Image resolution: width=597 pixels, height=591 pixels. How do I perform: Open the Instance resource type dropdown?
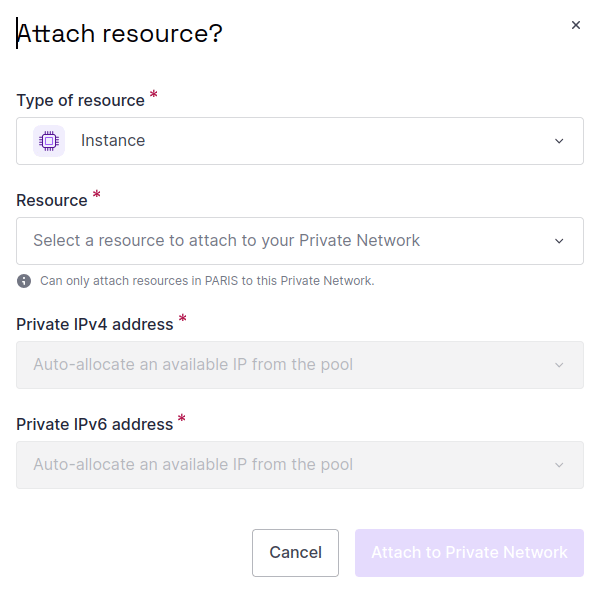(x=300, y=141)
